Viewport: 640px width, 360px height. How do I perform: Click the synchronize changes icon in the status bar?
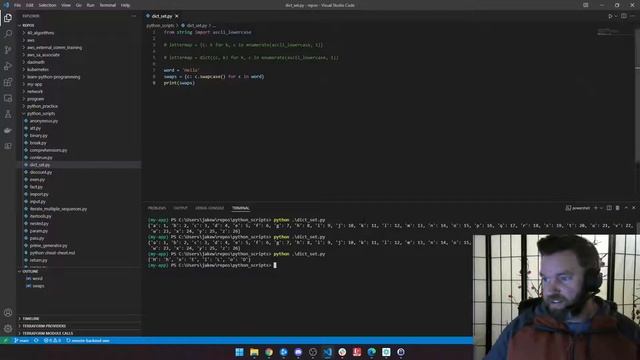click(36, 340)
